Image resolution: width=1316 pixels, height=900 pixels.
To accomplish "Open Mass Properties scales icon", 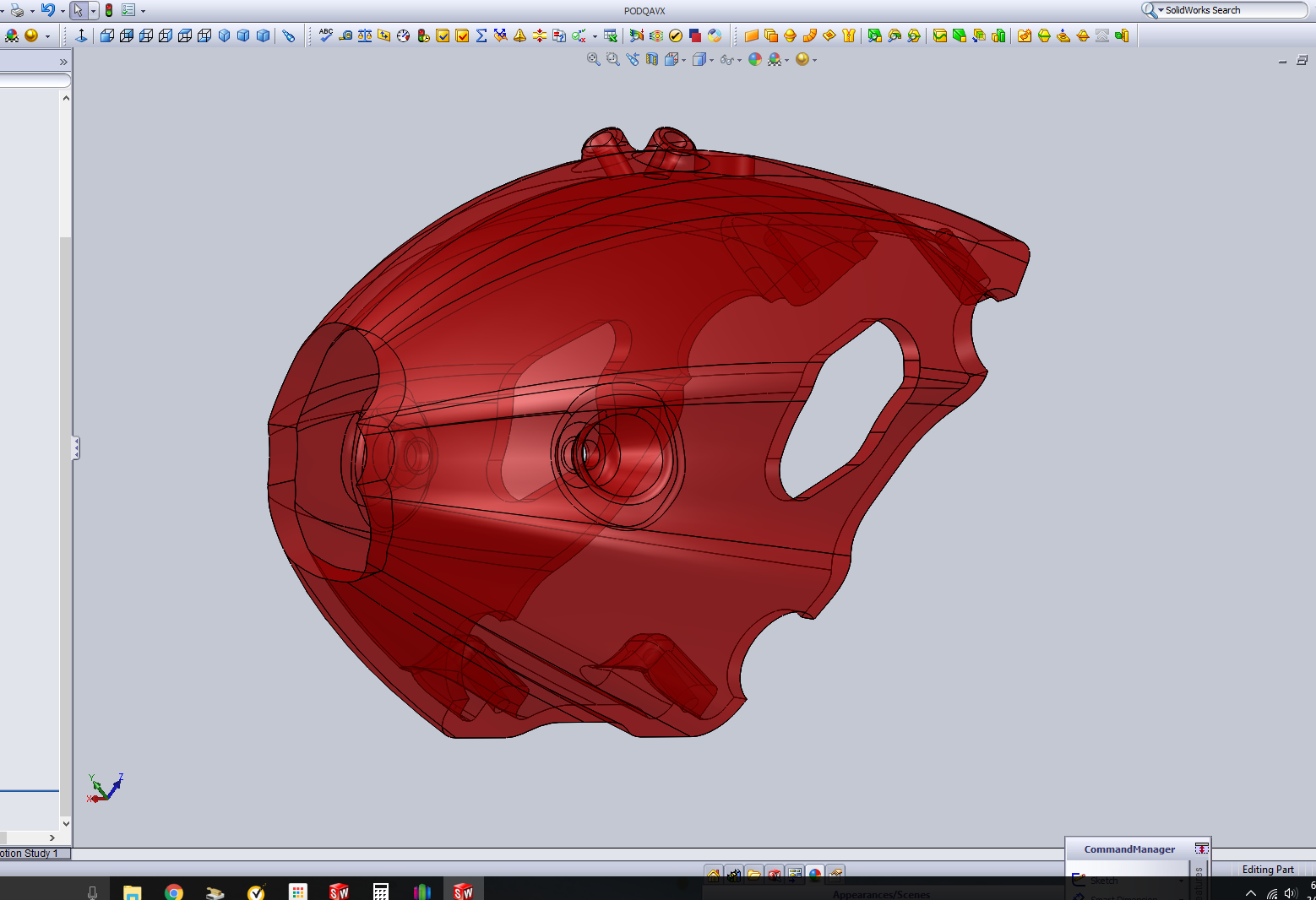I will click(365, 35).
